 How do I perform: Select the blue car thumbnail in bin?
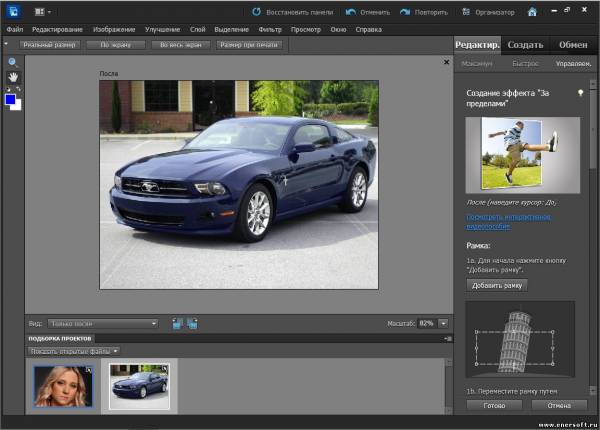(x=139, y=386)
